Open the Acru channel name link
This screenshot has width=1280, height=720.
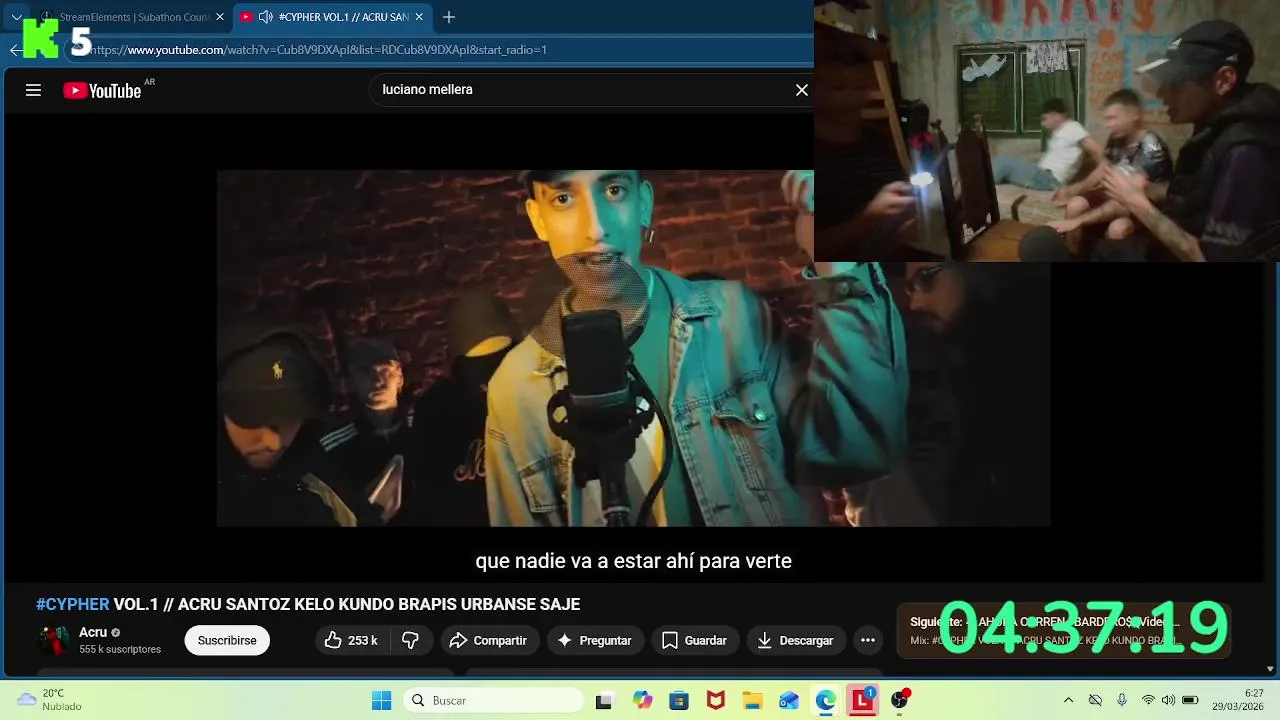pyautogui.click(x=93, y=632)
